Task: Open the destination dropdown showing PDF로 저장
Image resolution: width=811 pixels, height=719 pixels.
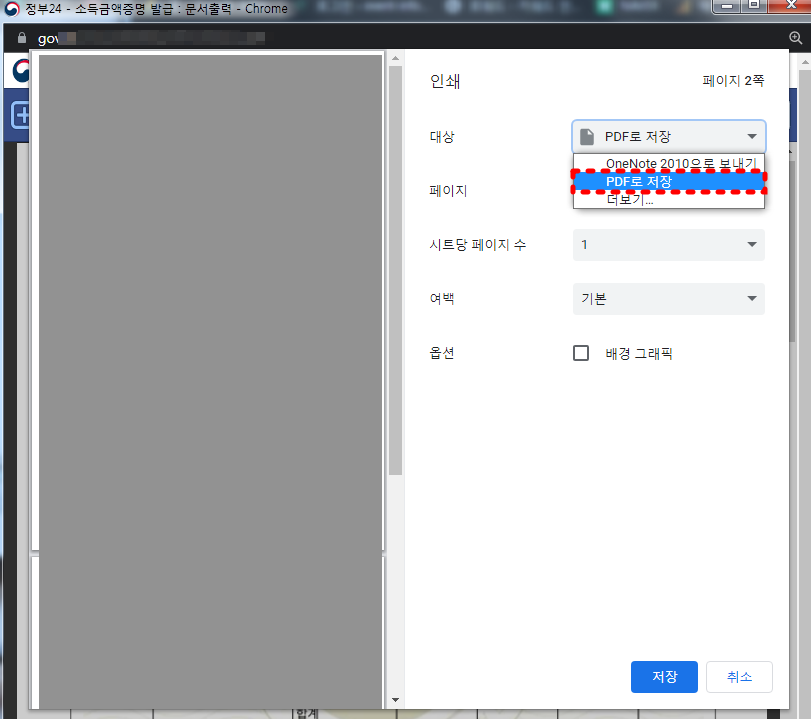Action: pos(668,137)
